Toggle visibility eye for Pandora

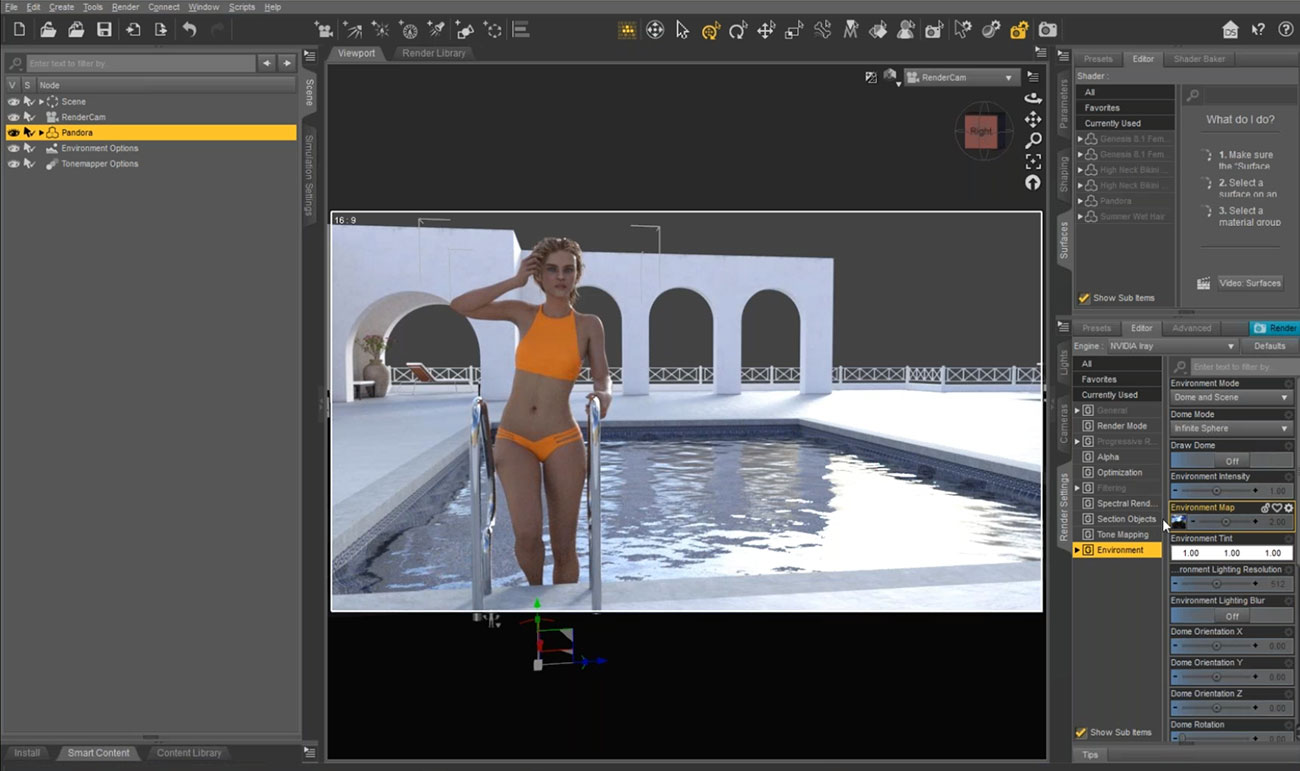tap(13, 132)
